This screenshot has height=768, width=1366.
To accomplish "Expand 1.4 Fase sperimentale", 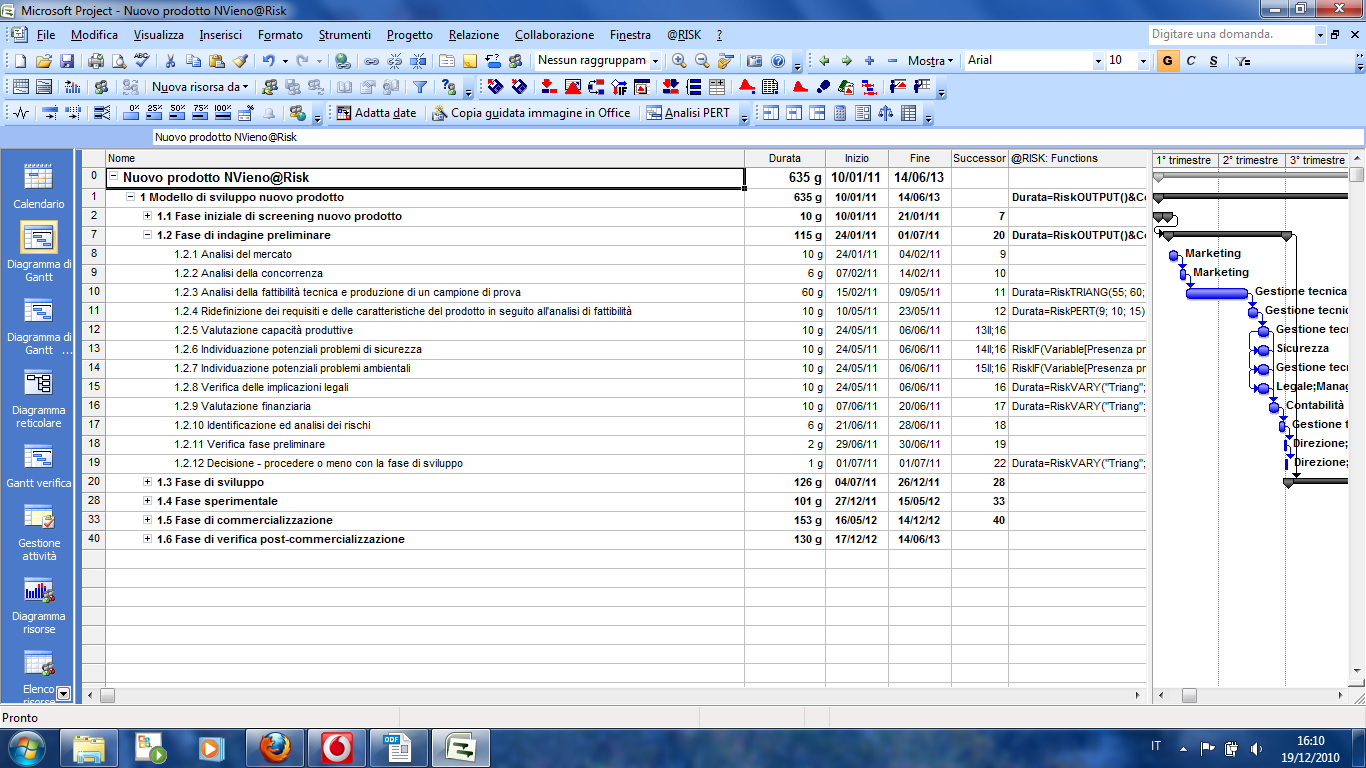I will tap(148, 501).
